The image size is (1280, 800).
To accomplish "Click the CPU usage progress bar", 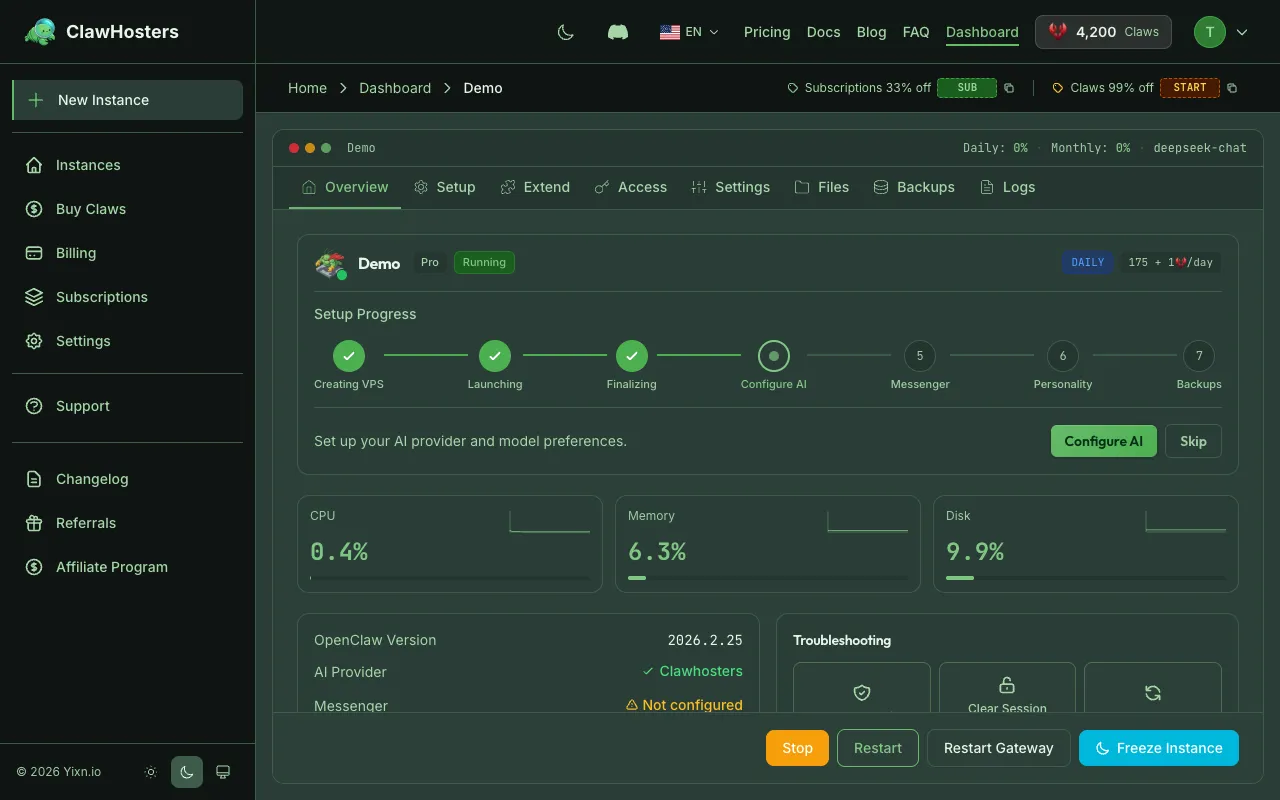I will click(x=450, y=578).
